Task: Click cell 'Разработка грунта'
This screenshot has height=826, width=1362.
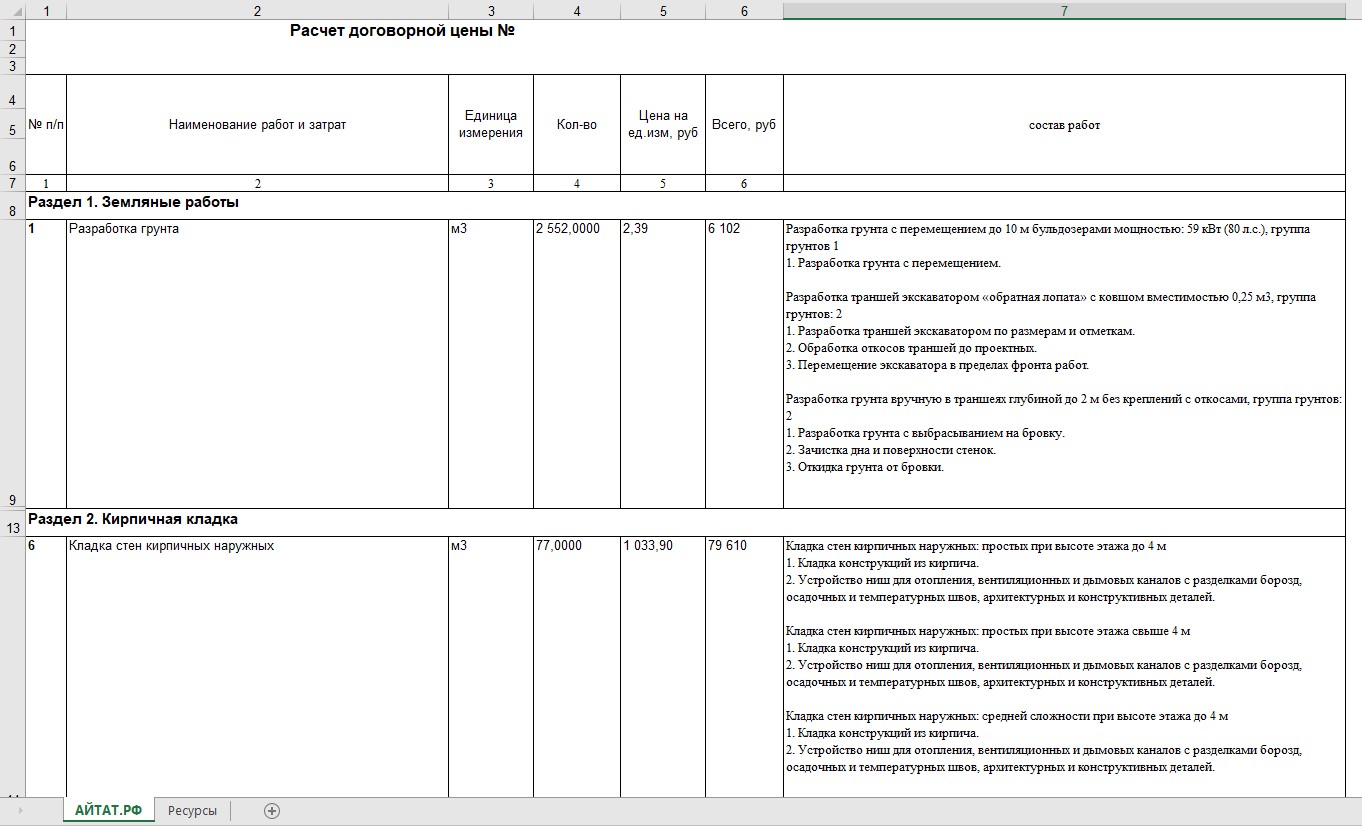Action: (x=257, y=364)
